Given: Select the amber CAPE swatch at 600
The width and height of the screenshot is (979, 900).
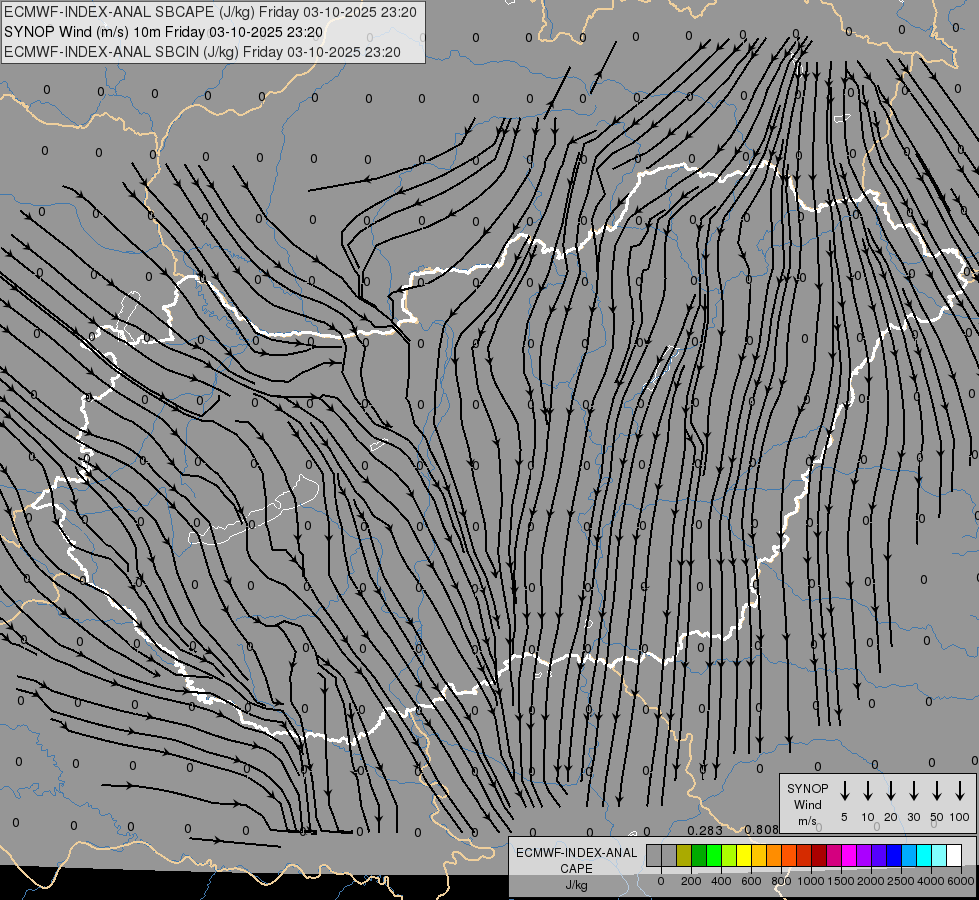Looking at the screenshot, I should point(759,855).
